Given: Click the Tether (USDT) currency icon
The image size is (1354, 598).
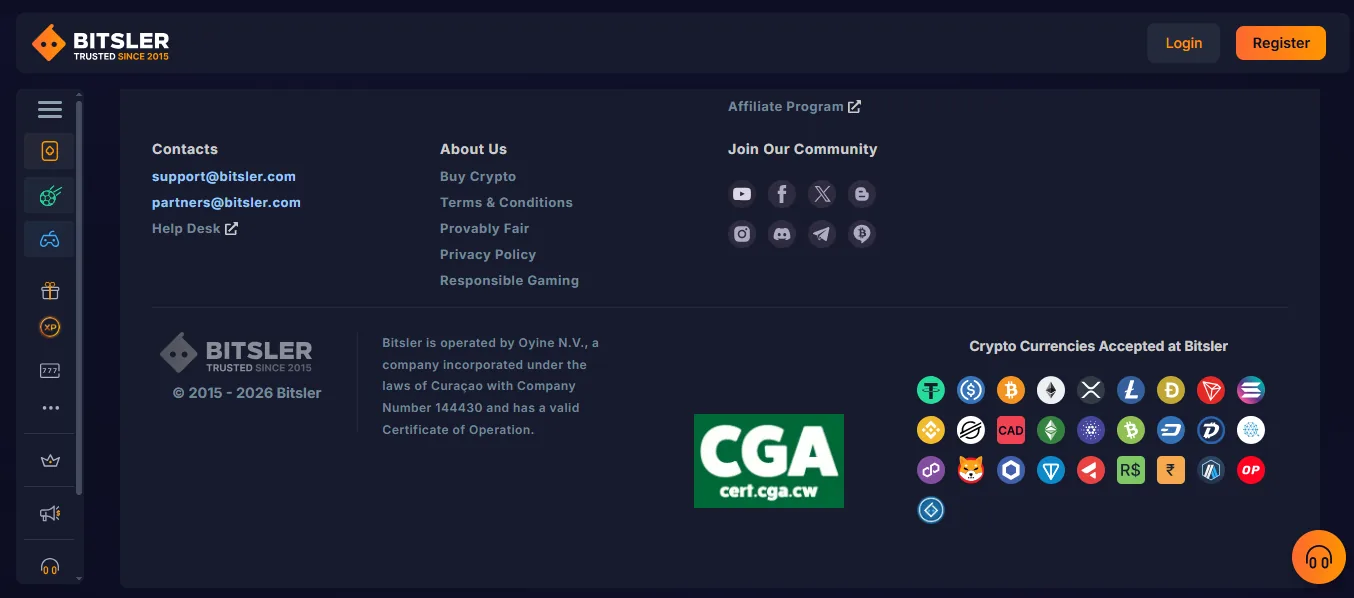Looking at the screenshot, I should pos(931,390).
